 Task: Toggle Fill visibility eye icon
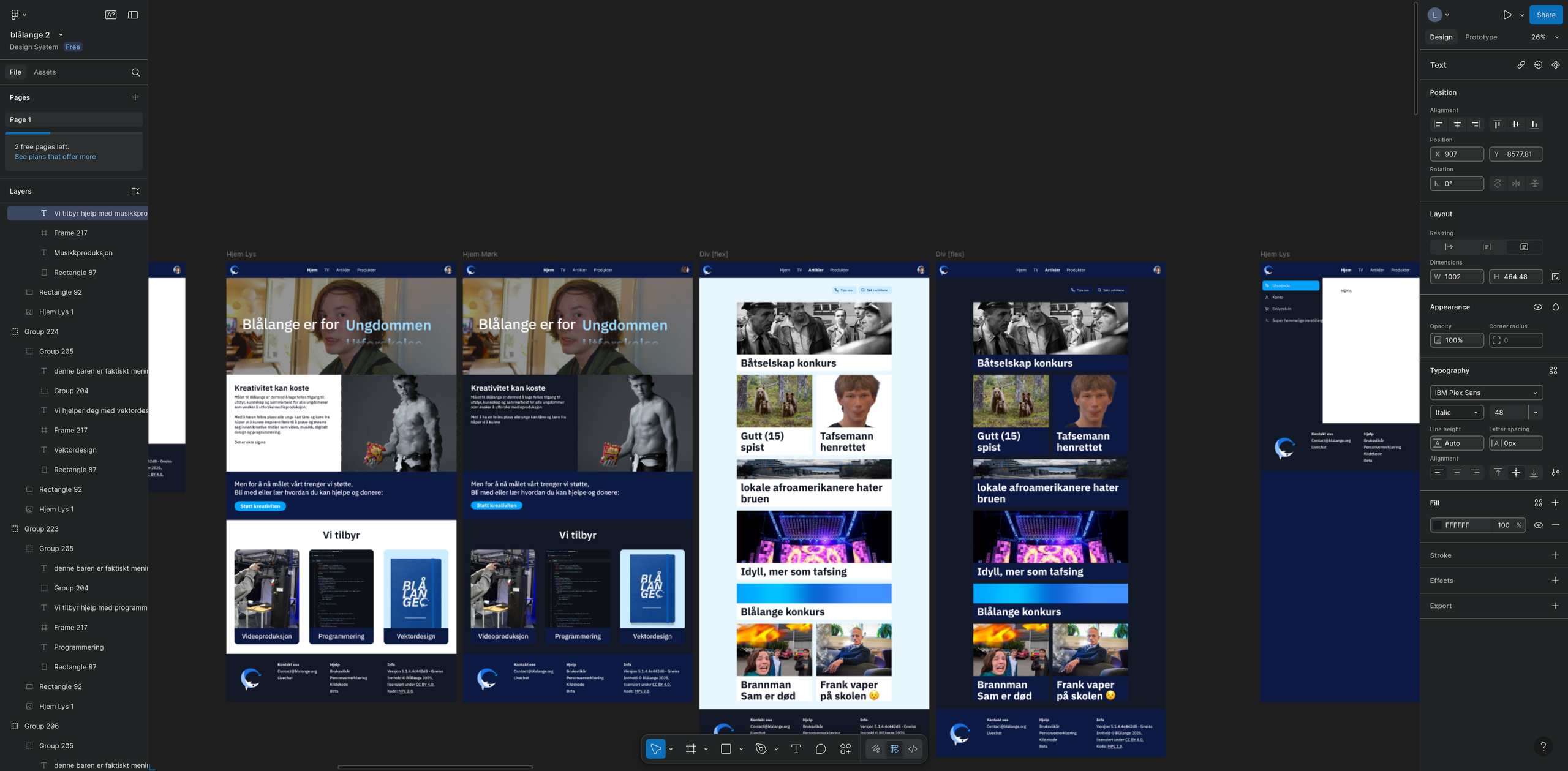(1538, 525)
